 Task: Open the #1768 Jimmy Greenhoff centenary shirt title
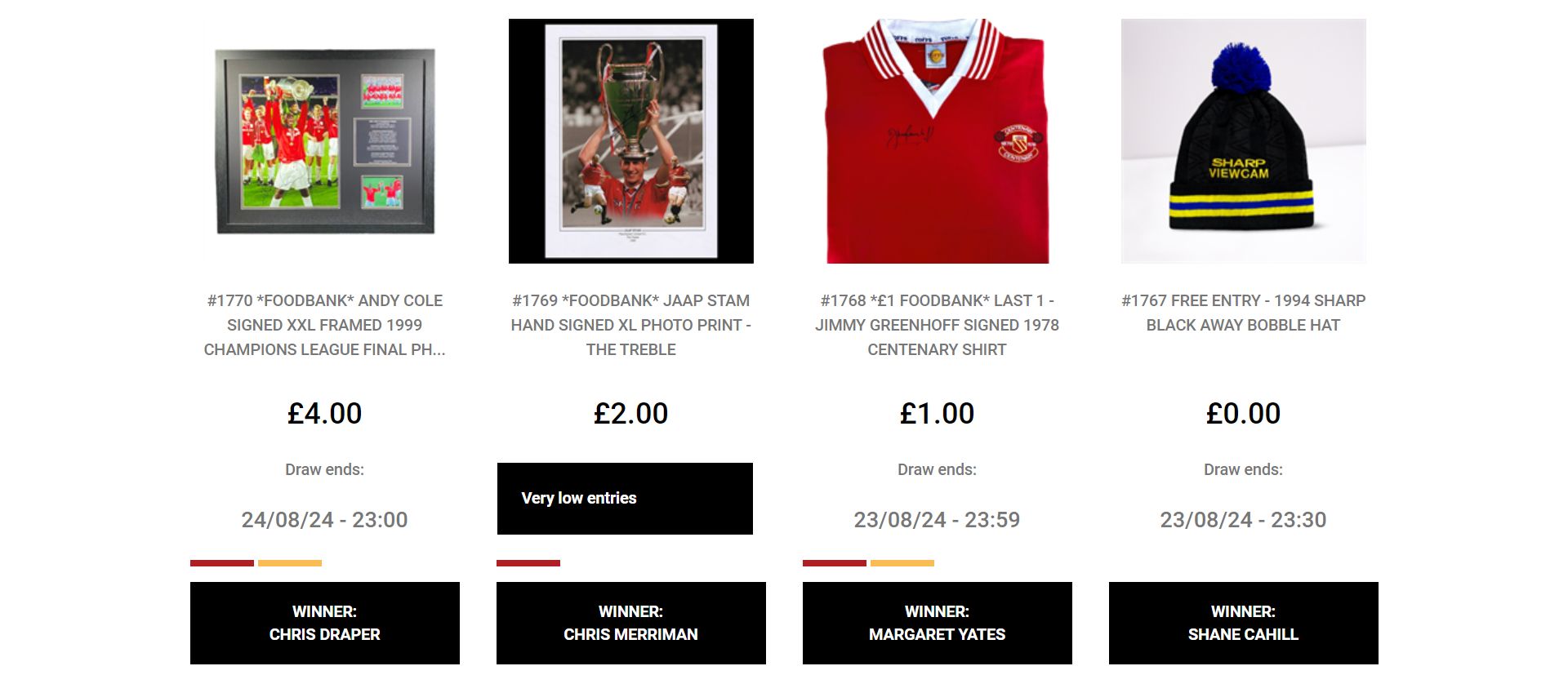938,325
